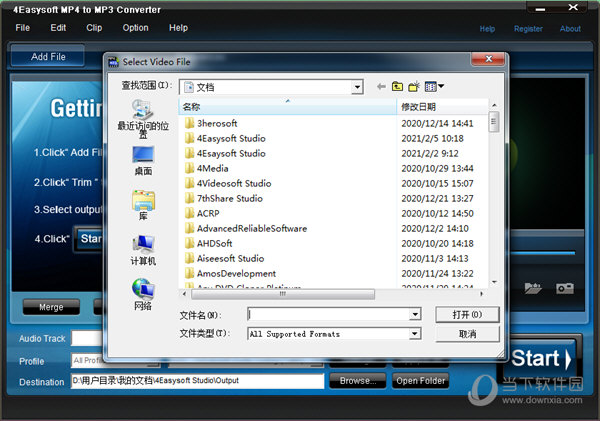Go back using the dialog's back arrow icon
This screenshot has height=421, width=600.
(381, 87)
